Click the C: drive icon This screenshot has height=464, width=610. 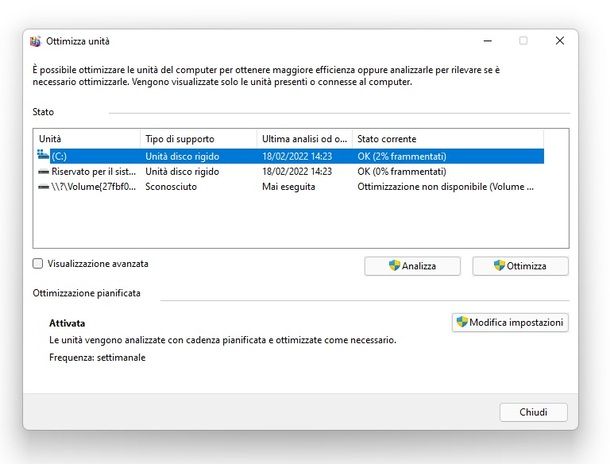coord(43,154)
